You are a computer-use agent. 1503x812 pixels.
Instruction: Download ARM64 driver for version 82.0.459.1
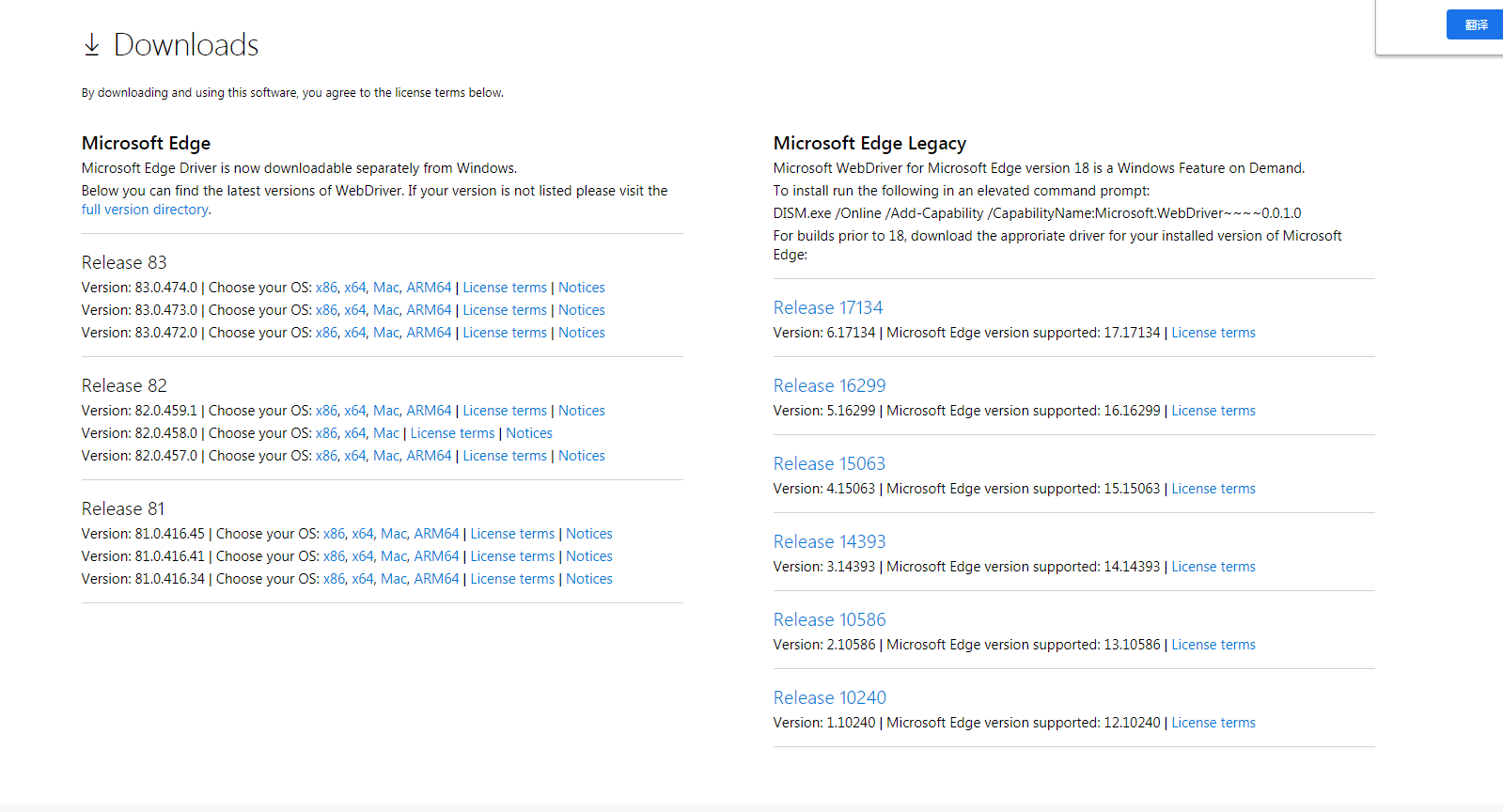pyautogui.click(x=429, y=411)
